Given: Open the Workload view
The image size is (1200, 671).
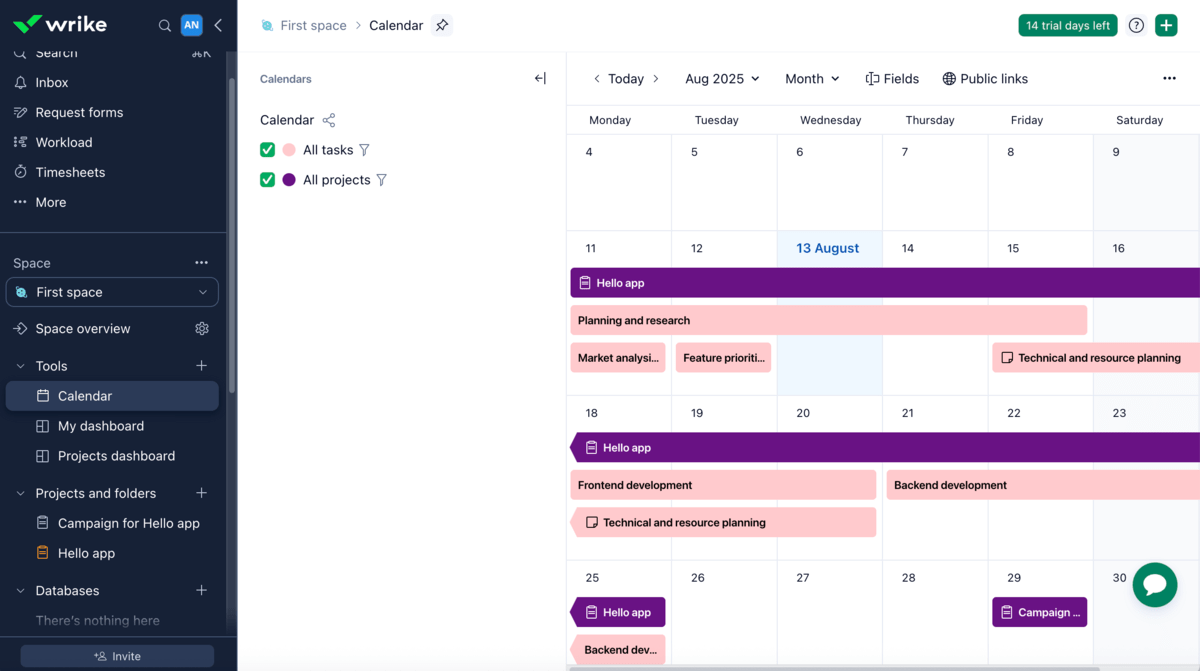Looking at the screenshot, I should 62,142.
